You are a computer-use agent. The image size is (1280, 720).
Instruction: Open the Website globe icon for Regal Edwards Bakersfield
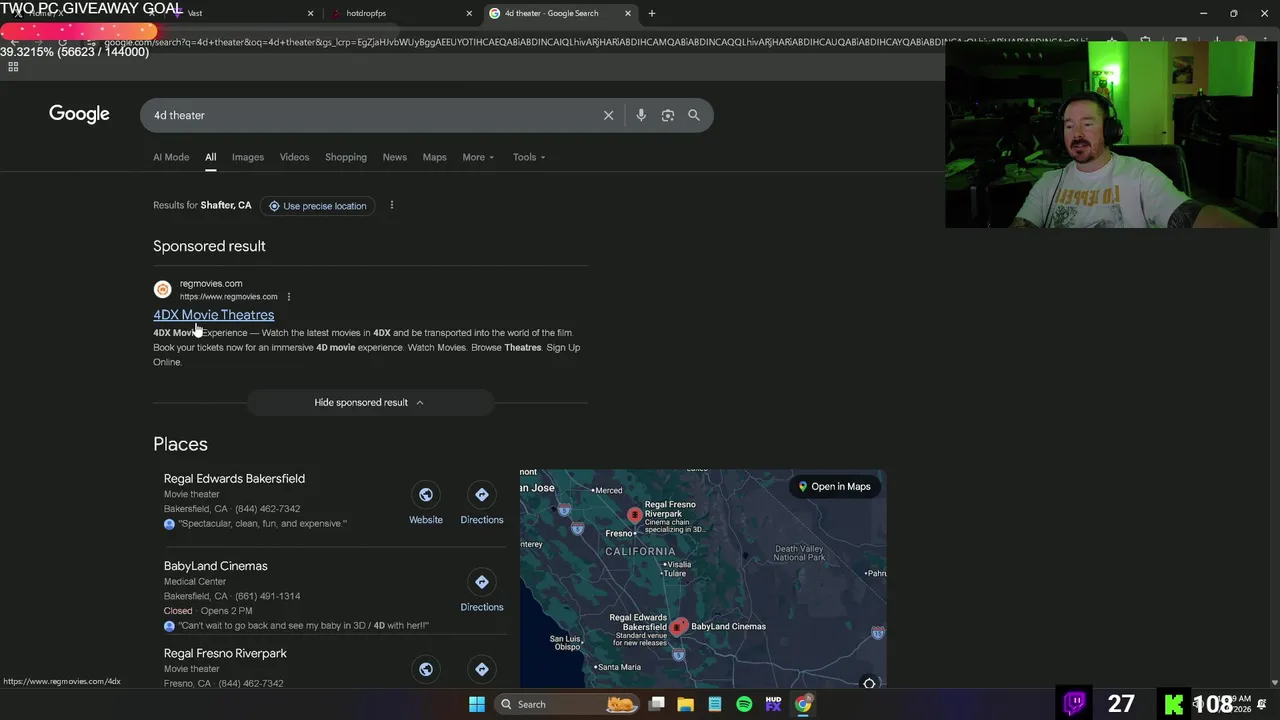pyautogui.click(x=426, y=495)
